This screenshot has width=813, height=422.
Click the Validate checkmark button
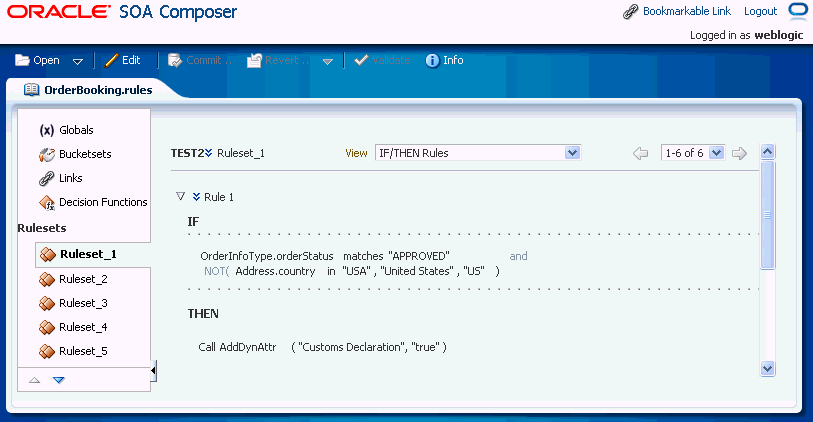point(382,60)
